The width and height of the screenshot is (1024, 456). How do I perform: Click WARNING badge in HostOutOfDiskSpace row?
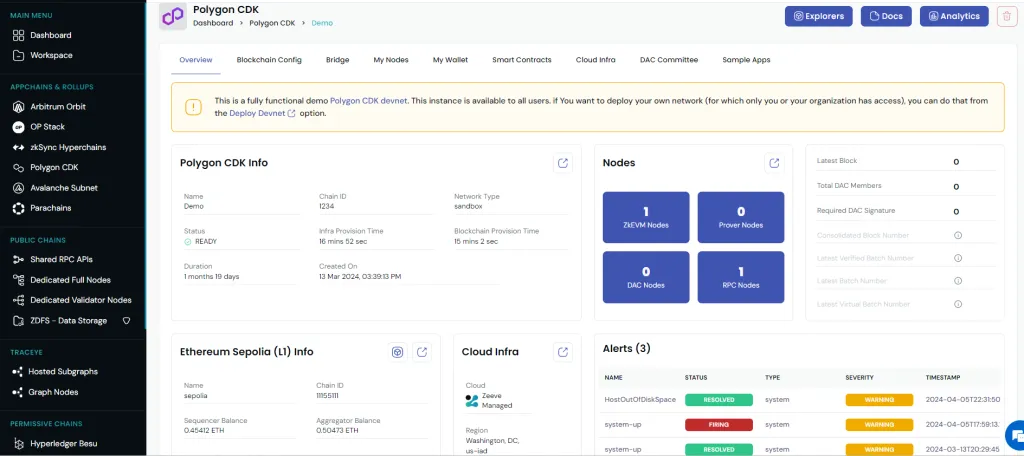tap(879, 400)
